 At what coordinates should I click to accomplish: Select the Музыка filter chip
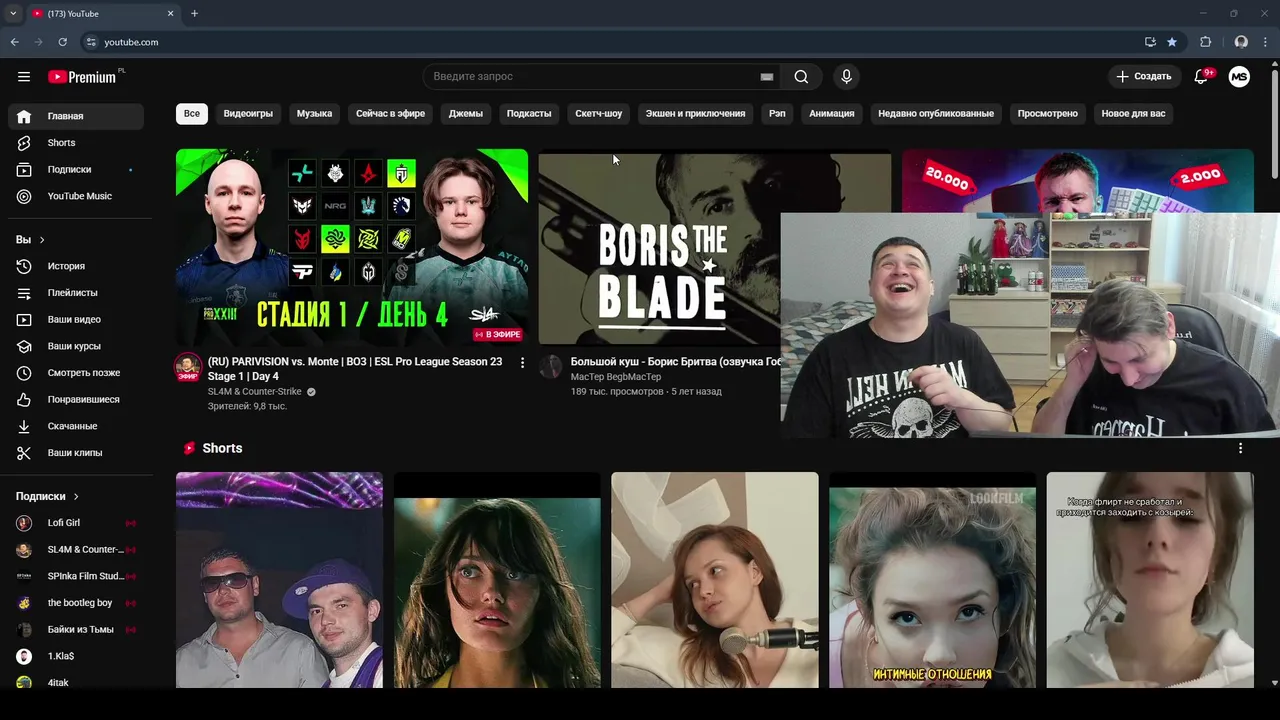[314, 114]
